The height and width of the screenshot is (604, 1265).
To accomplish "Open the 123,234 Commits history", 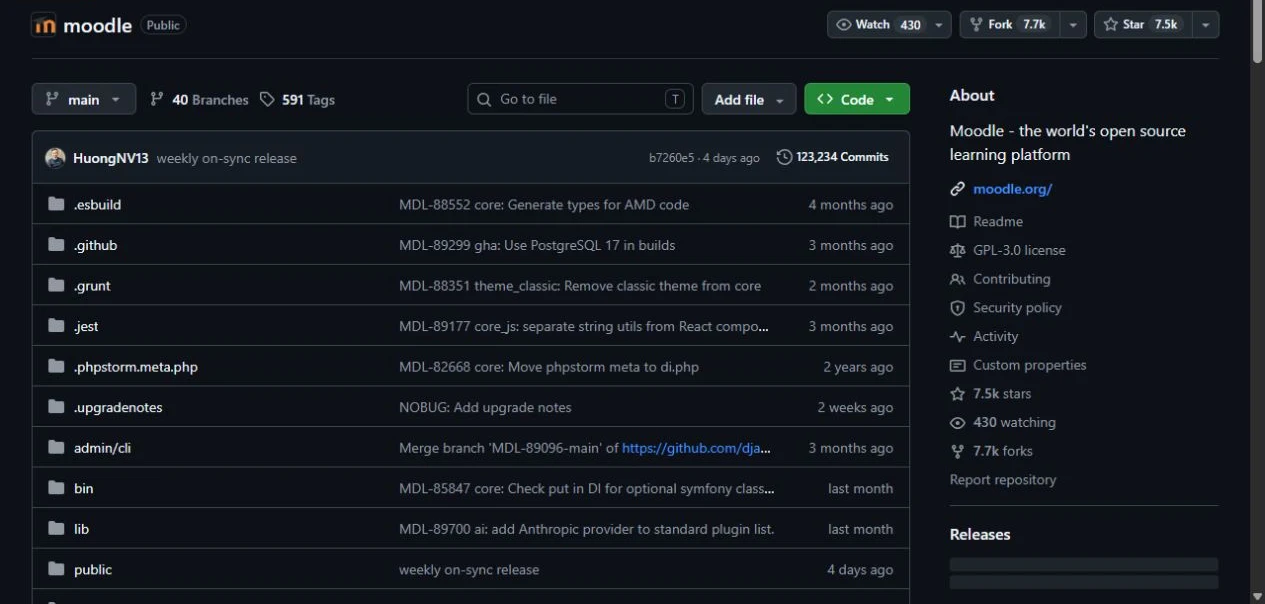I will point(833,157).
